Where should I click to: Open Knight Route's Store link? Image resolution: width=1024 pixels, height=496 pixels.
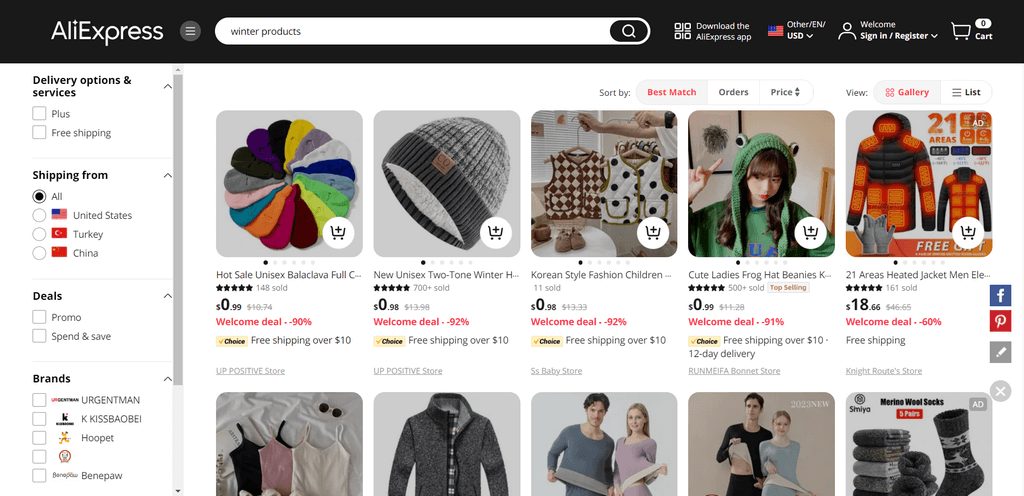pos(884,371)
